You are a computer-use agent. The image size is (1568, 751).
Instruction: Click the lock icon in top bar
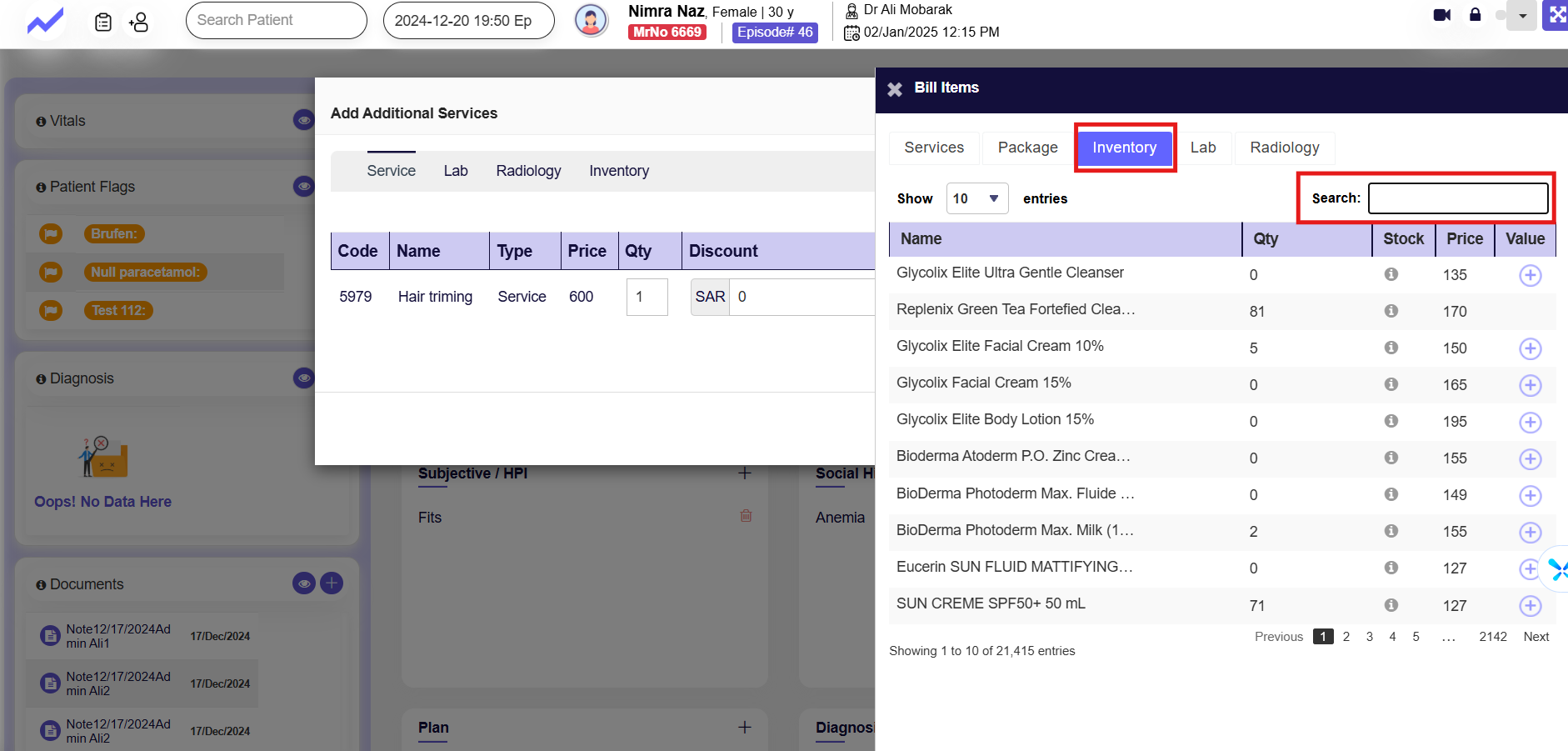point(1475,15)
